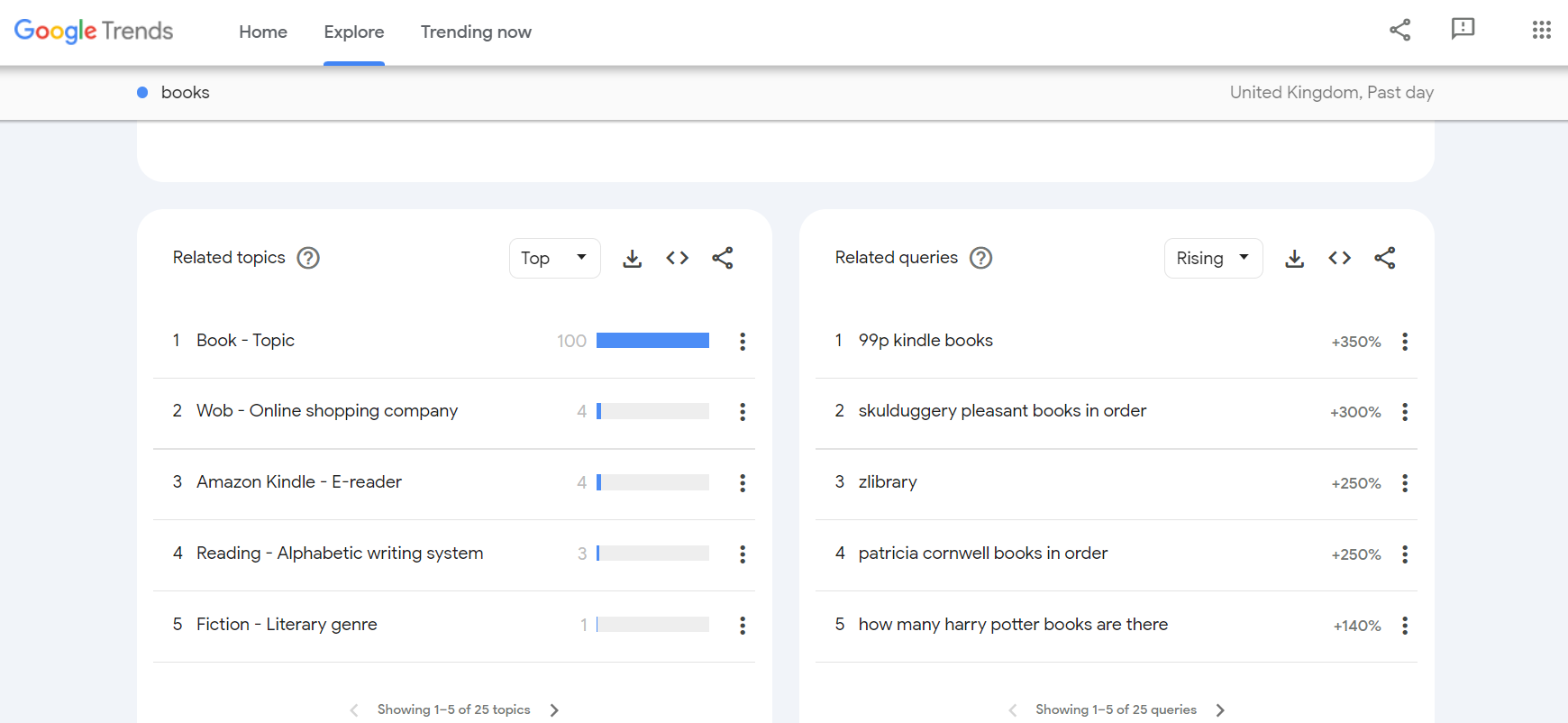This screenshot has width=1568, height=723.
Task: Click the 100 score for Book - Topic
Action: [571, 342]
